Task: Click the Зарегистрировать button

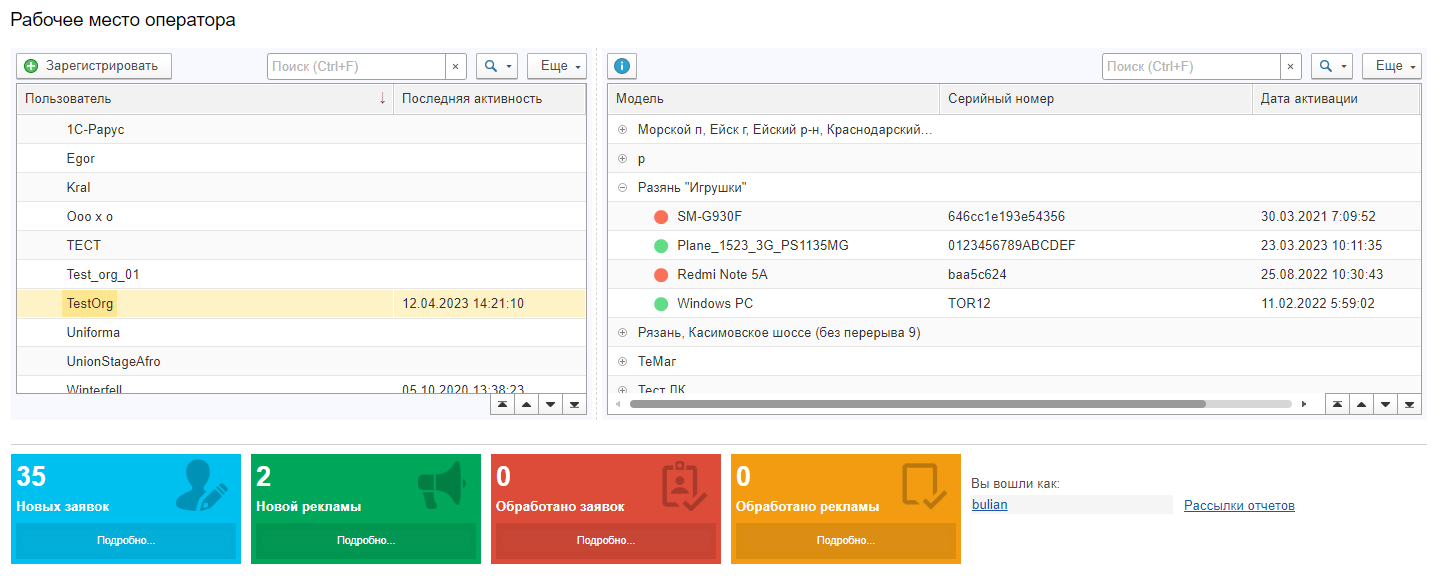Action: pyautogui.click(x=94, y=66)
